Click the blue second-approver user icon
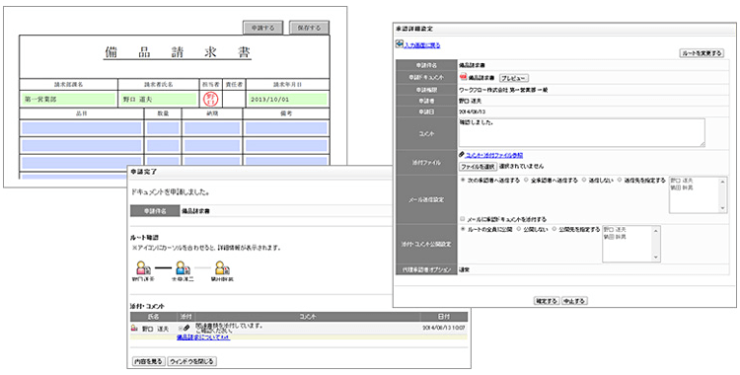 coord(182,268)
